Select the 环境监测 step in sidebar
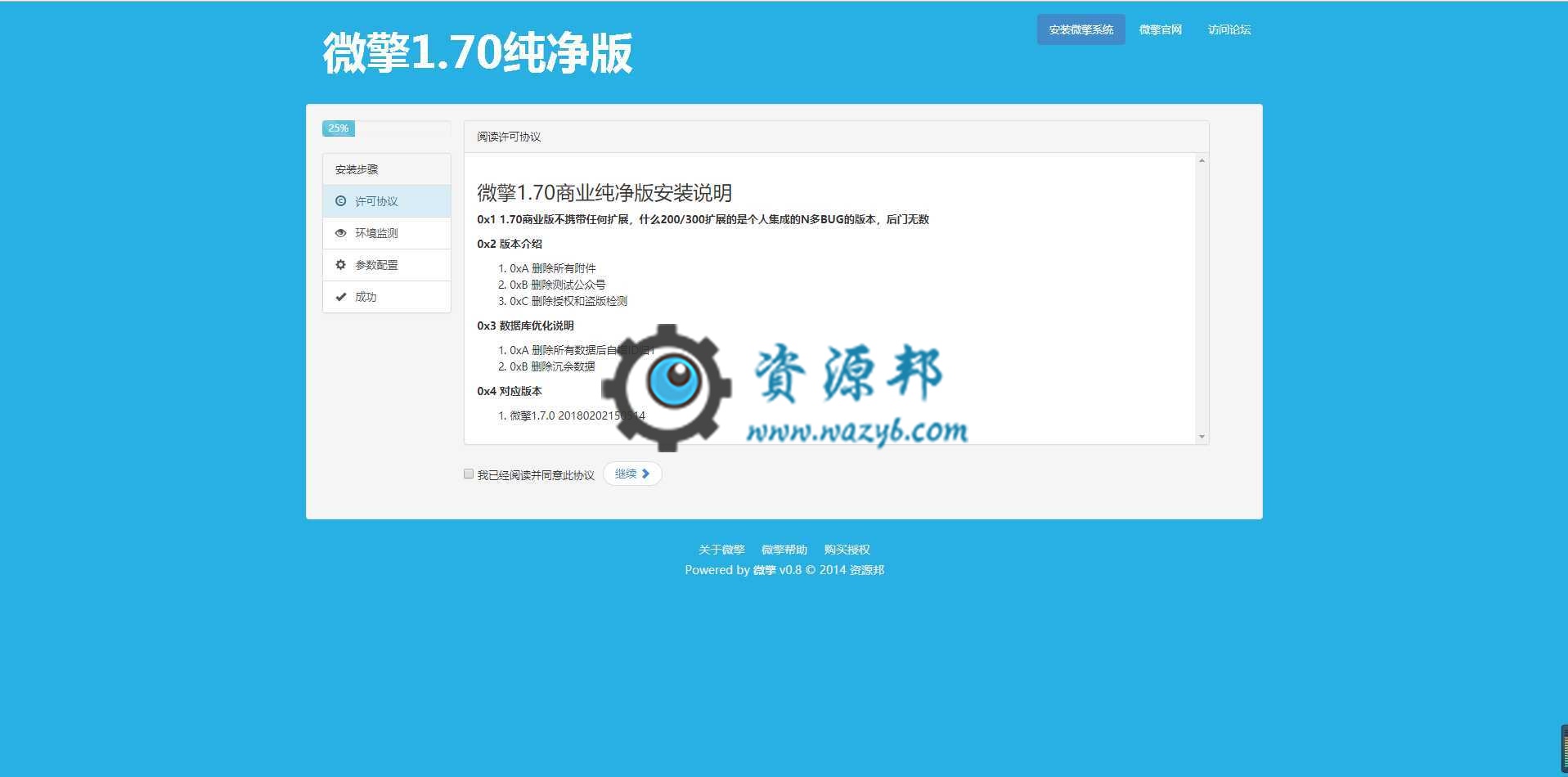This screenshot has height=777, width=1568. point(387,233)
